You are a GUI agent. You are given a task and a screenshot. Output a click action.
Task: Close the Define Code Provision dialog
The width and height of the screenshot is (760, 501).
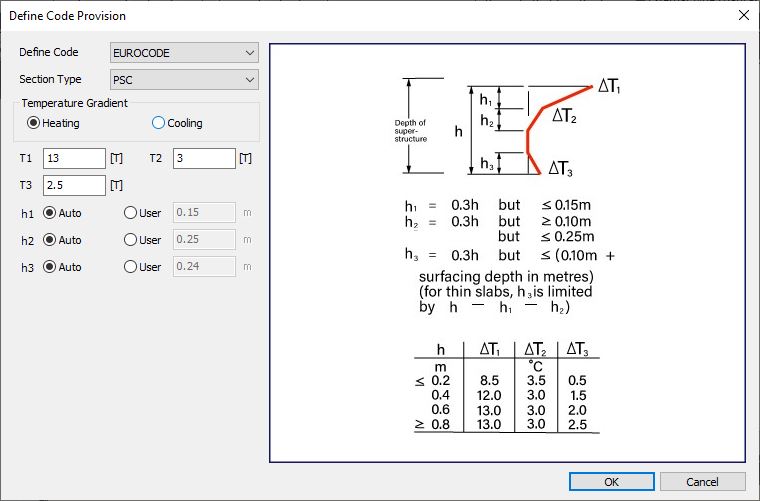click(742, 16)
